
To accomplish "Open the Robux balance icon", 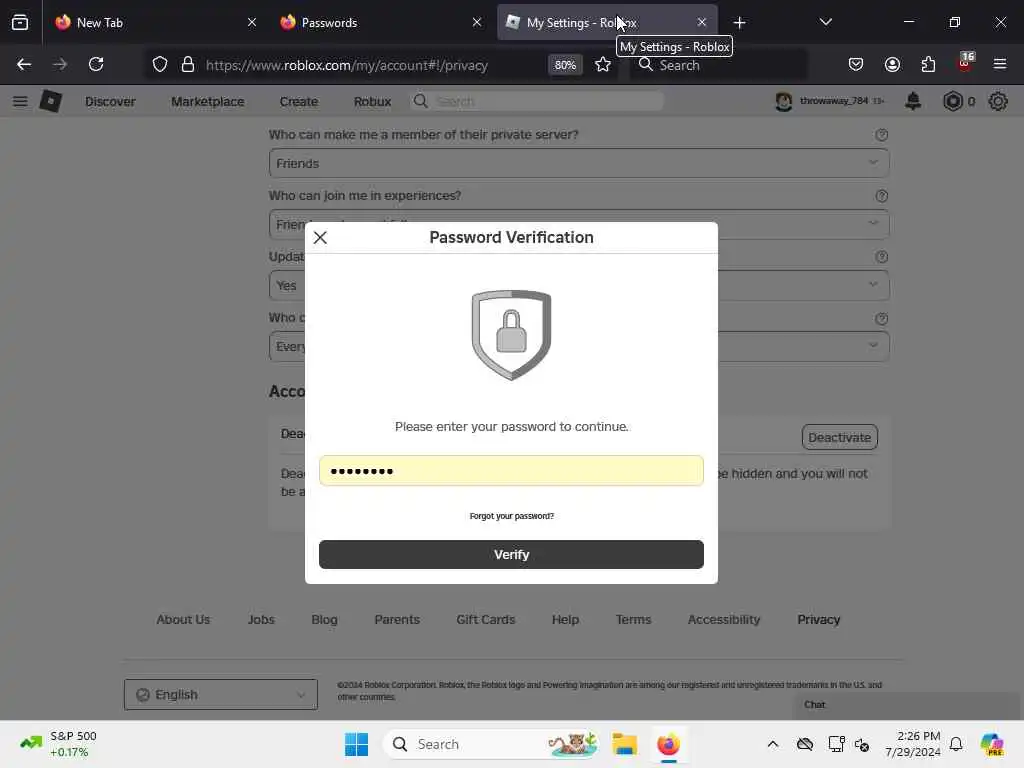I will point(953,101).
